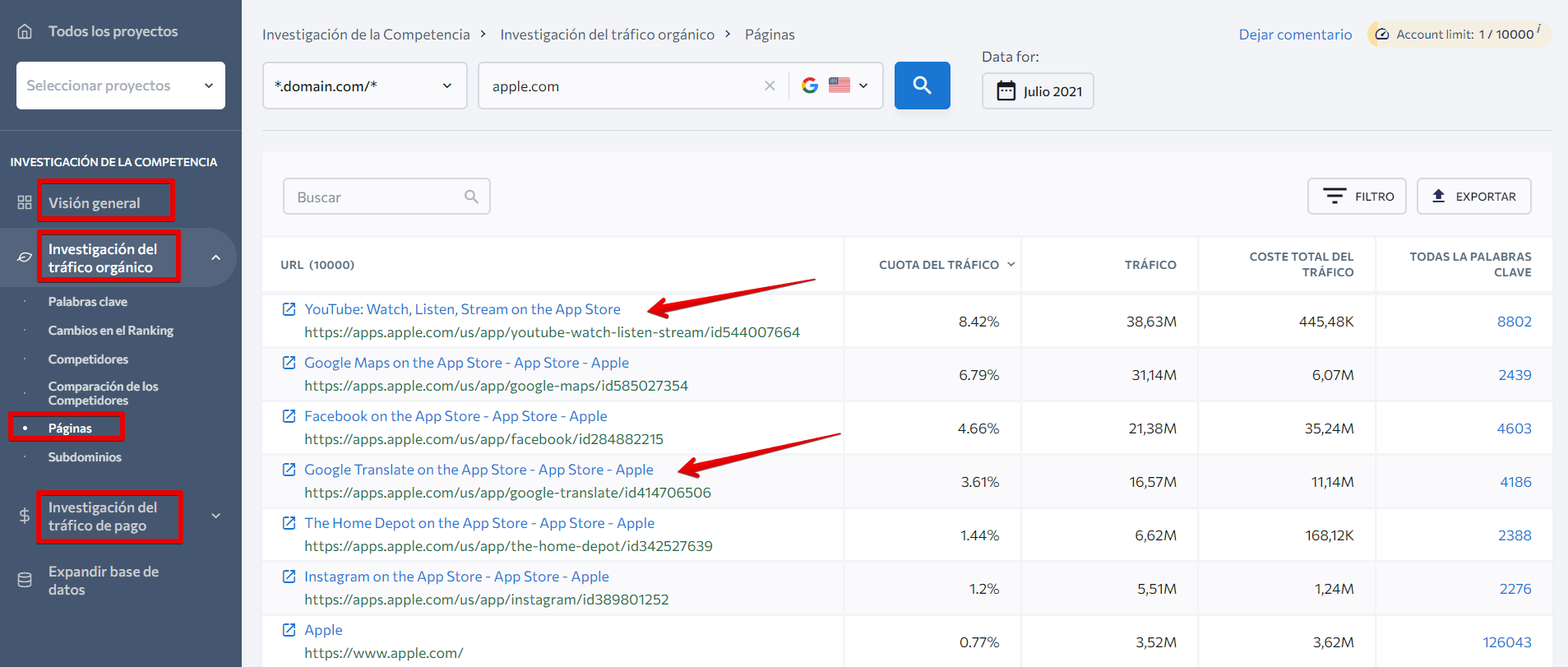Focus the Buscar search field

coord(386,197)
